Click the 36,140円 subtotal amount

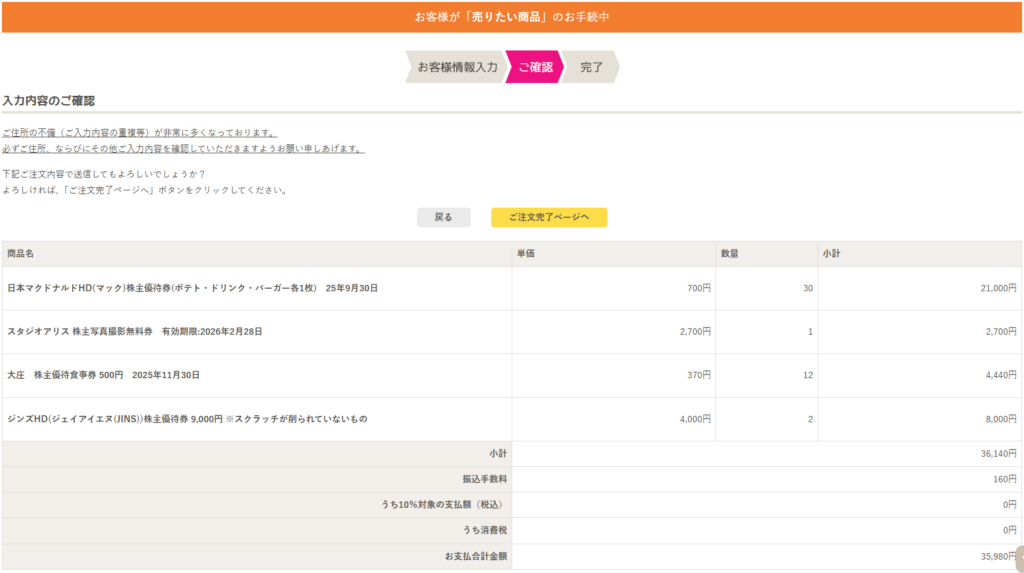(x=998, y=453)
